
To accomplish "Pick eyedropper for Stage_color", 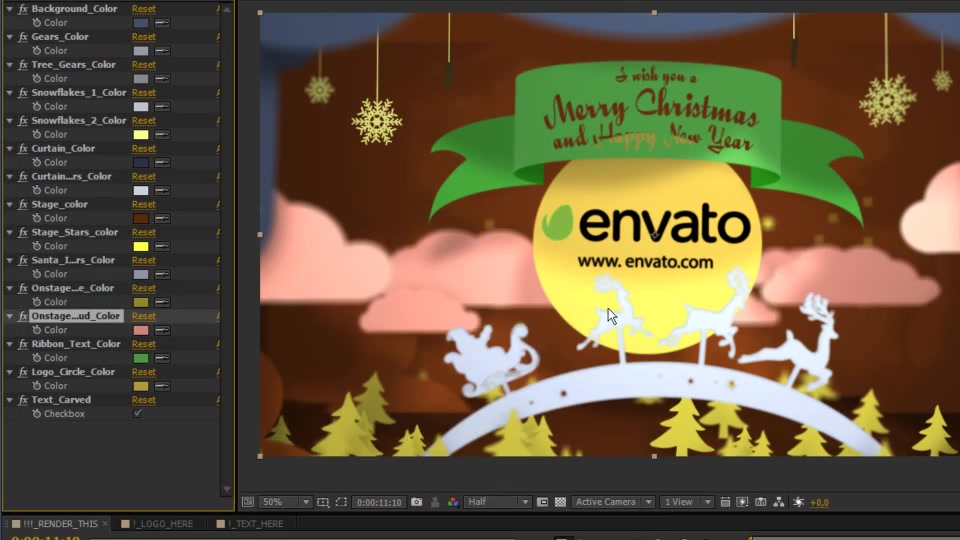I will tap(162, 219).
